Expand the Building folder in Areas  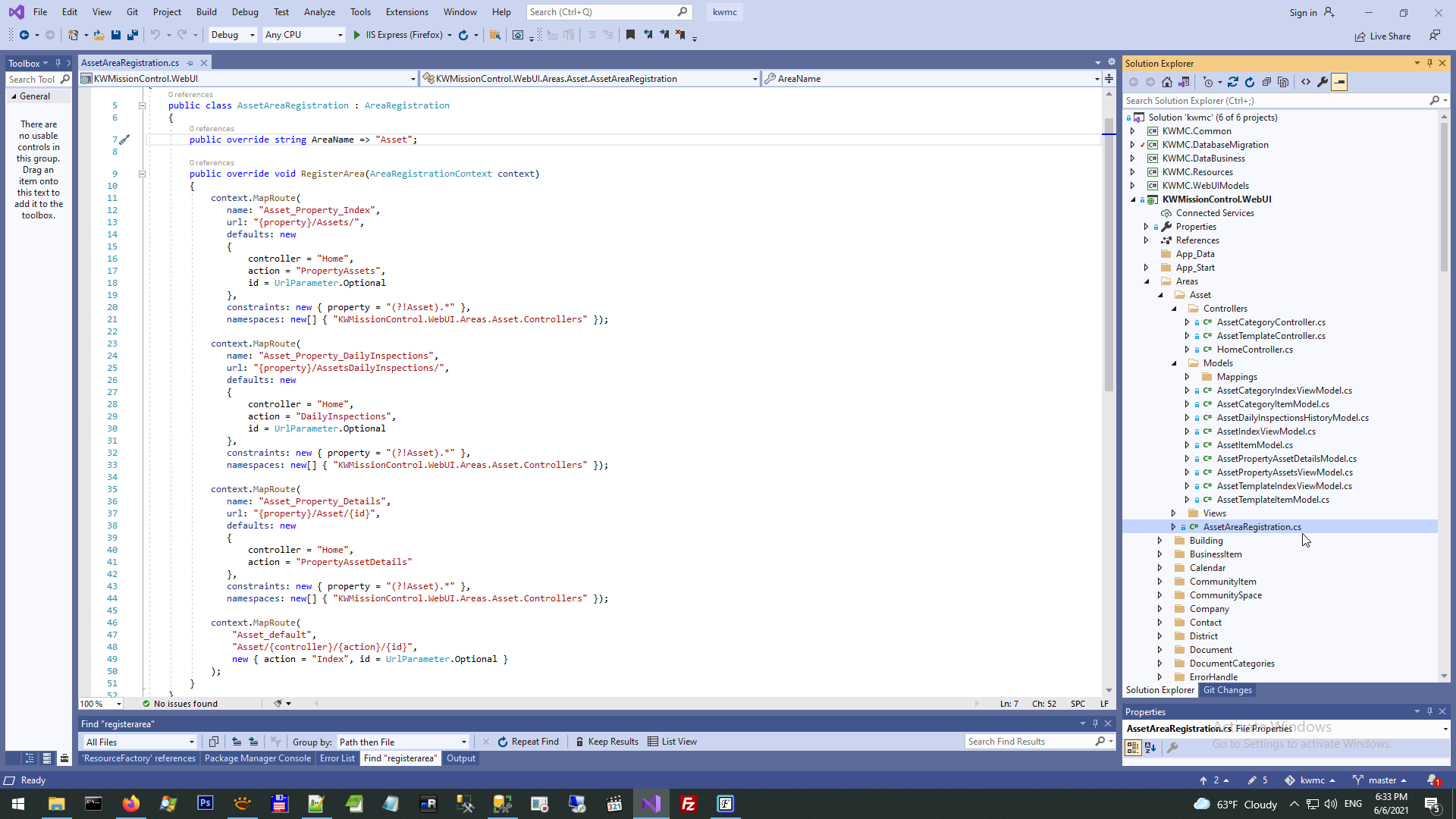[x=1159, y=541]
